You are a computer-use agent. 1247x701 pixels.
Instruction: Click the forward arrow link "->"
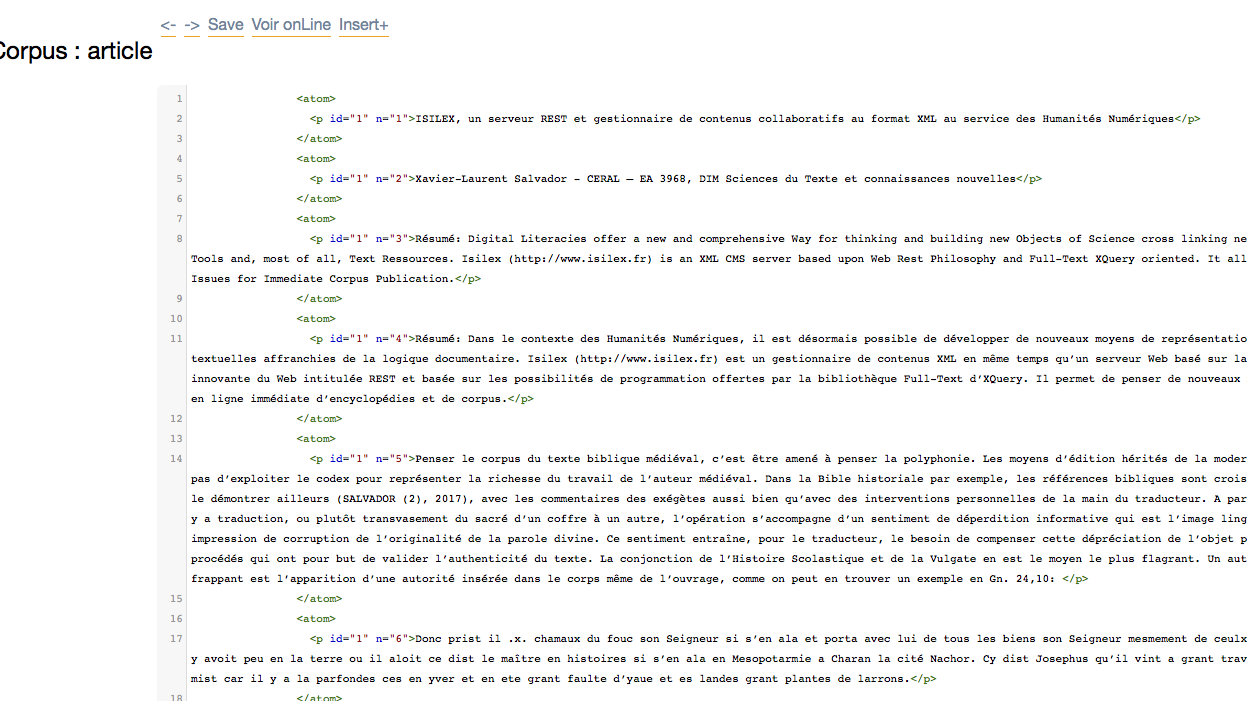point(192,25)
